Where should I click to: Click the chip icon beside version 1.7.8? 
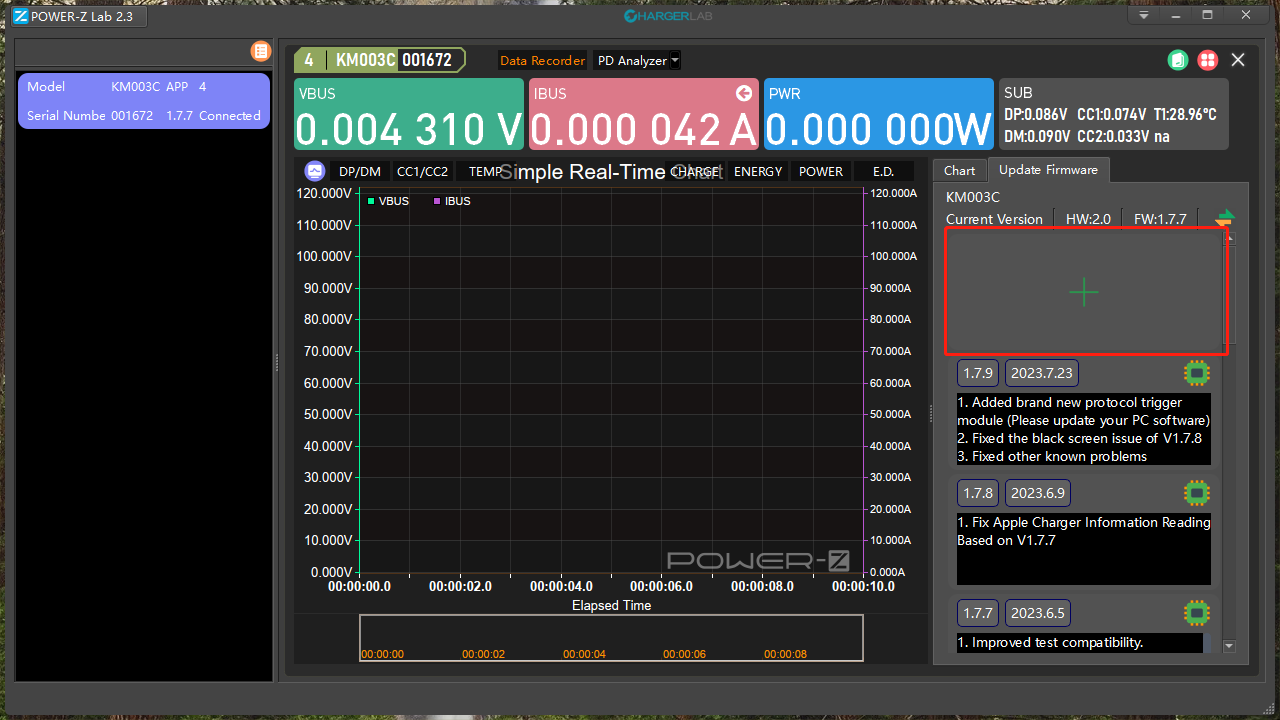pos(1196,492)
